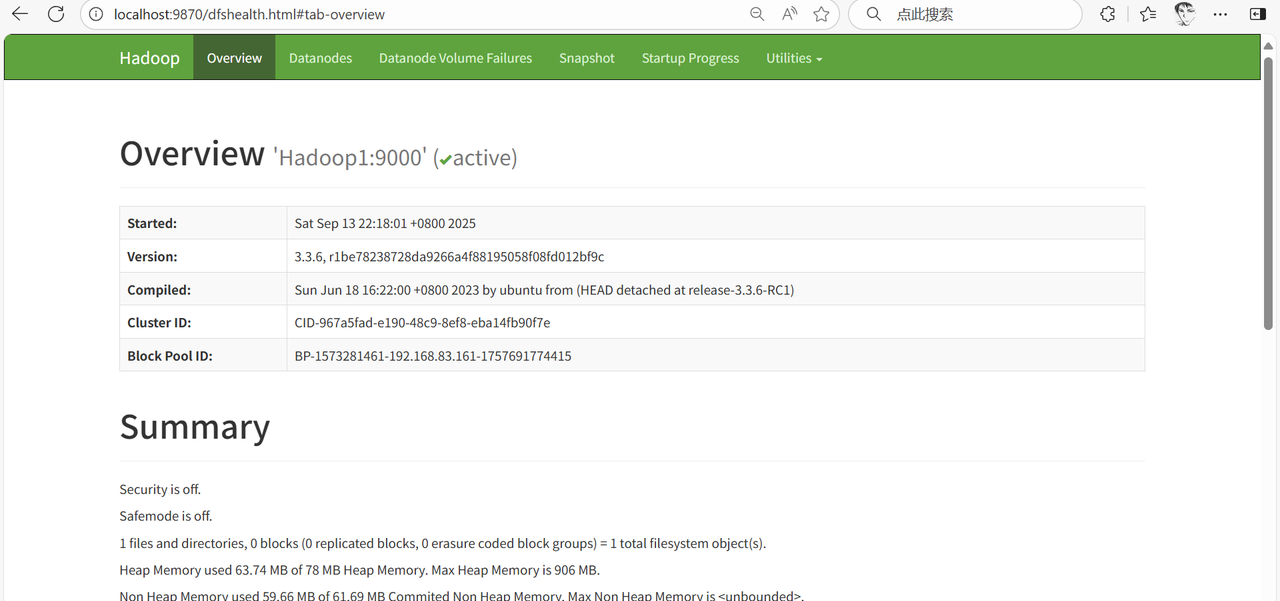View site information icon in address bar
Viewport: 1280px width, 601px height.
(94, 14)
